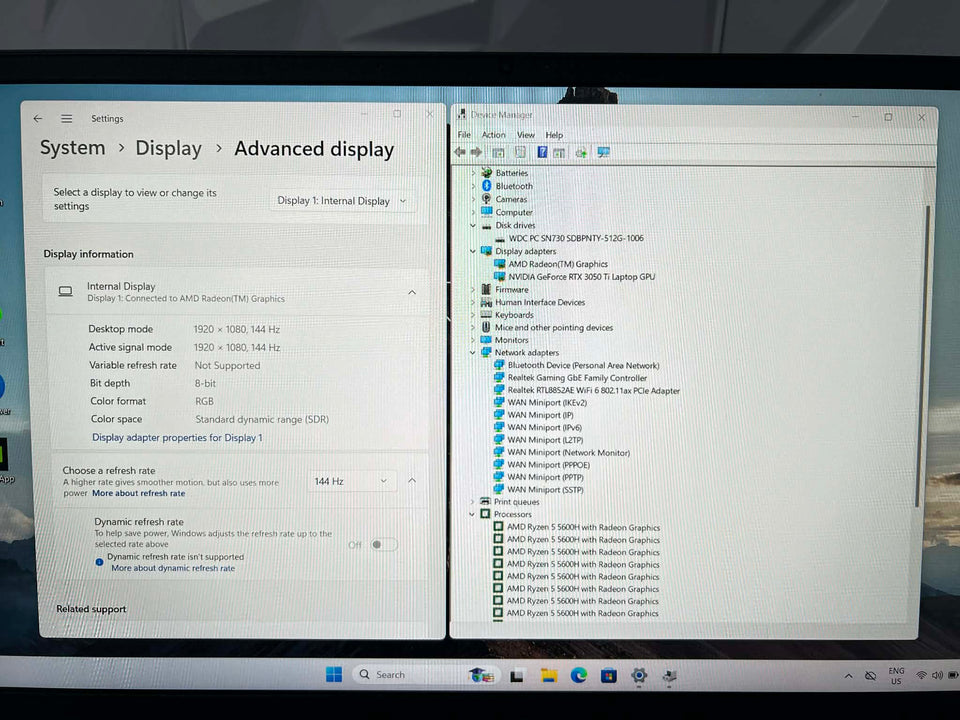Open Device Manager Help icon in toolbar

(x=542, y=151)
